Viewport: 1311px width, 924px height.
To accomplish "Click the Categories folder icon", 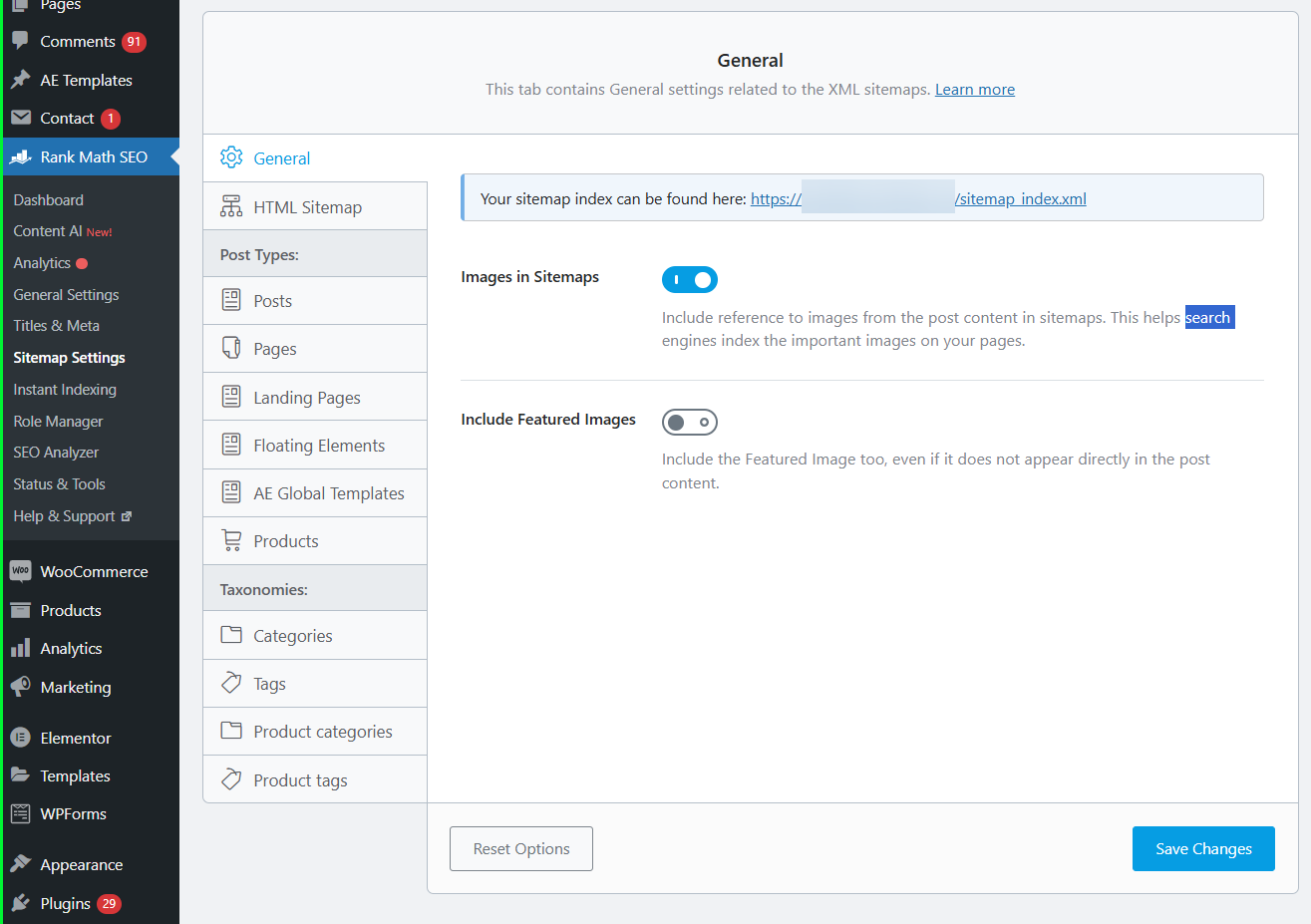I will (x=231, y=635).
